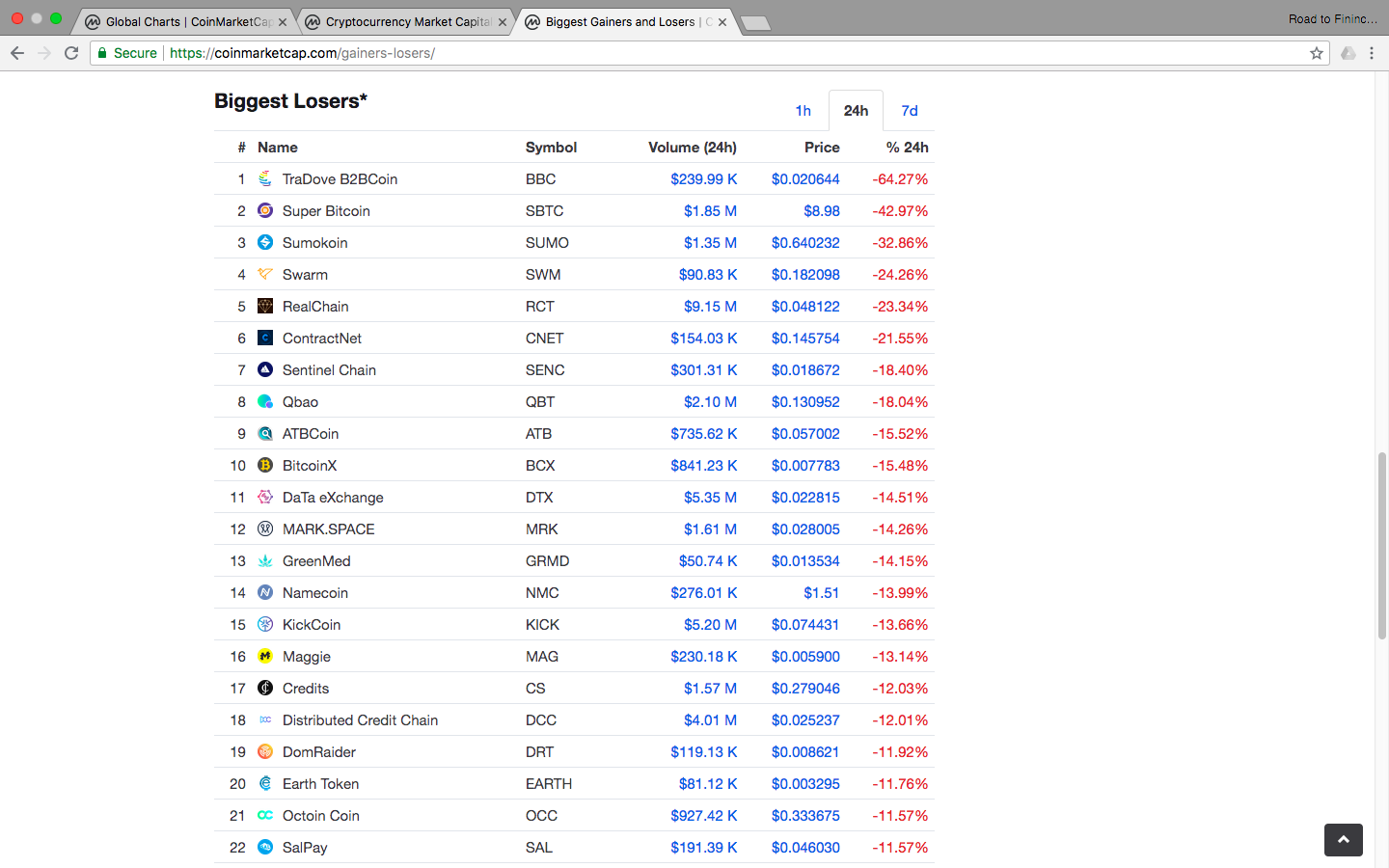Click the TraDove B2BCoin coin icon
Screen dimensions: 1389x868
coord(265,178)
